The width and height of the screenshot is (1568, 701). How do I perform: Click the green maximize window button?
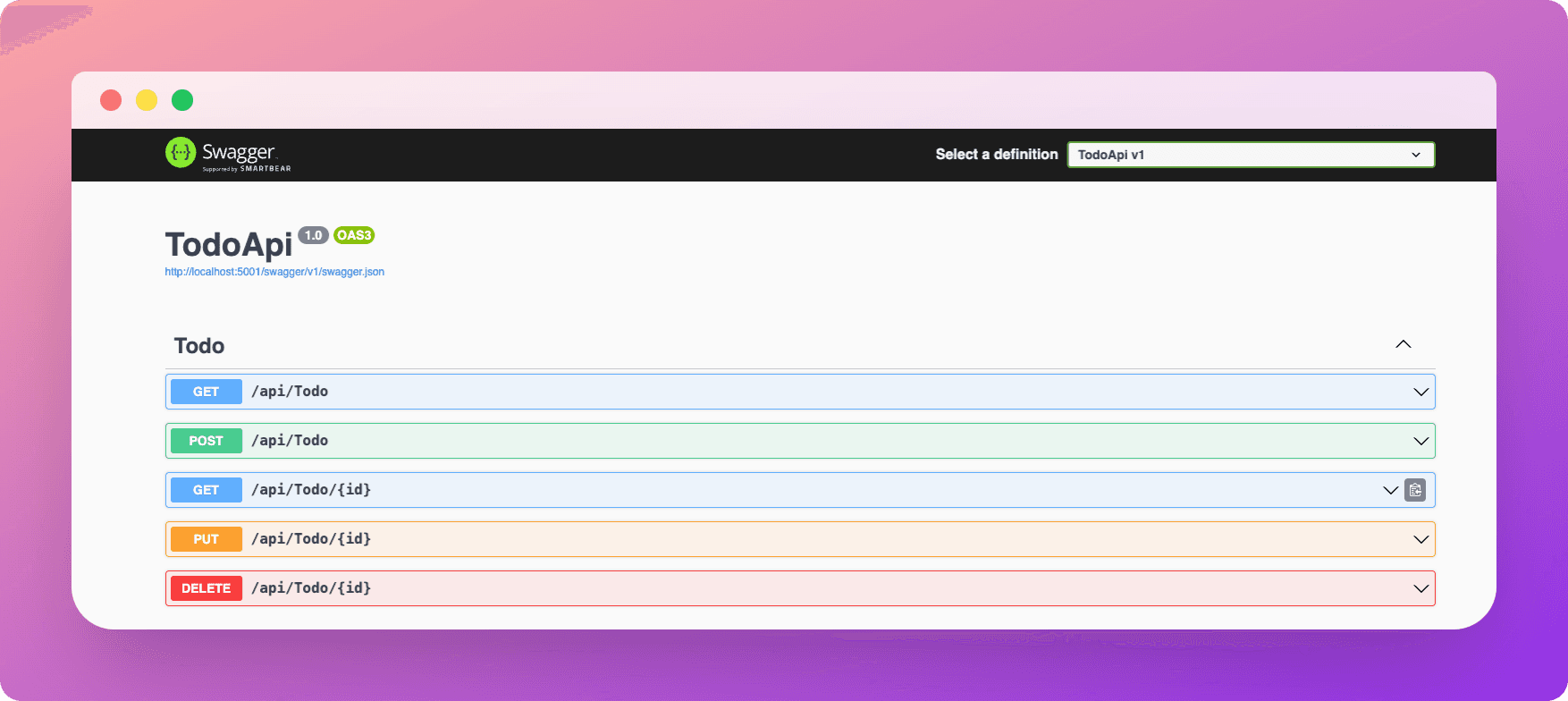click(x=182, y=100)
